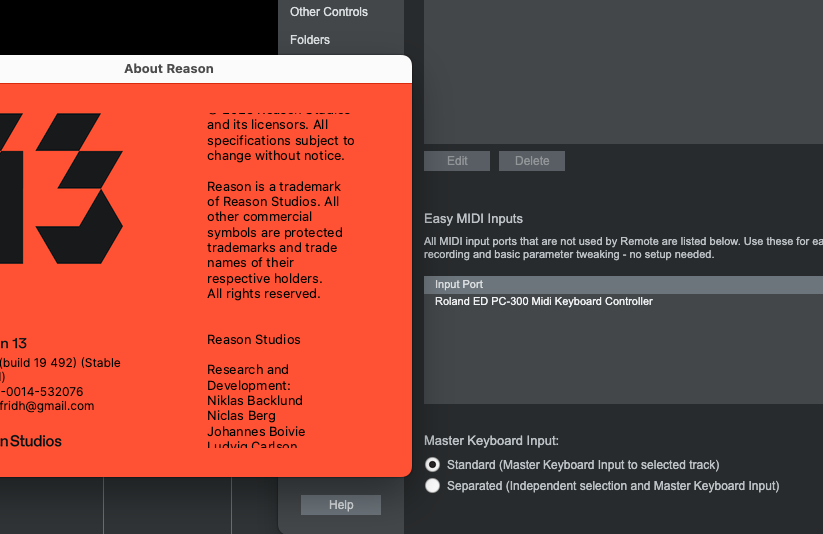Click the empty control surfaces list area
The width and height of the screenshot is (823, 534).
click(620, 70)
